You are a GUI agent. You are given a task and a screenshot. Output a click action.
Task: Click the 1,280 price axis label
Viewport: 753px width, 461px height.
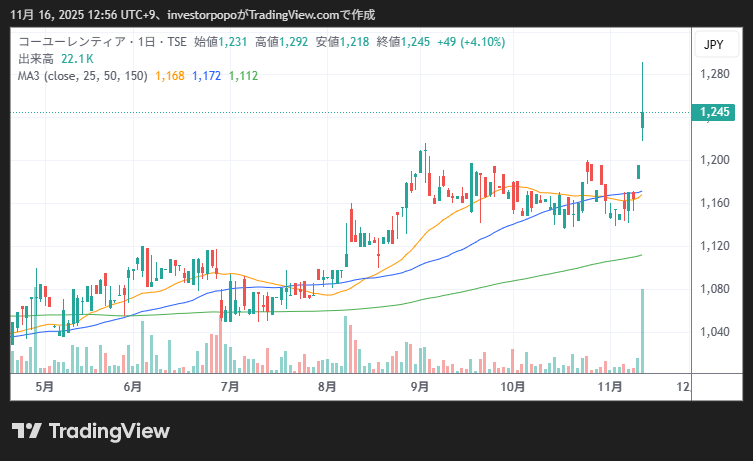pos(713,74)
